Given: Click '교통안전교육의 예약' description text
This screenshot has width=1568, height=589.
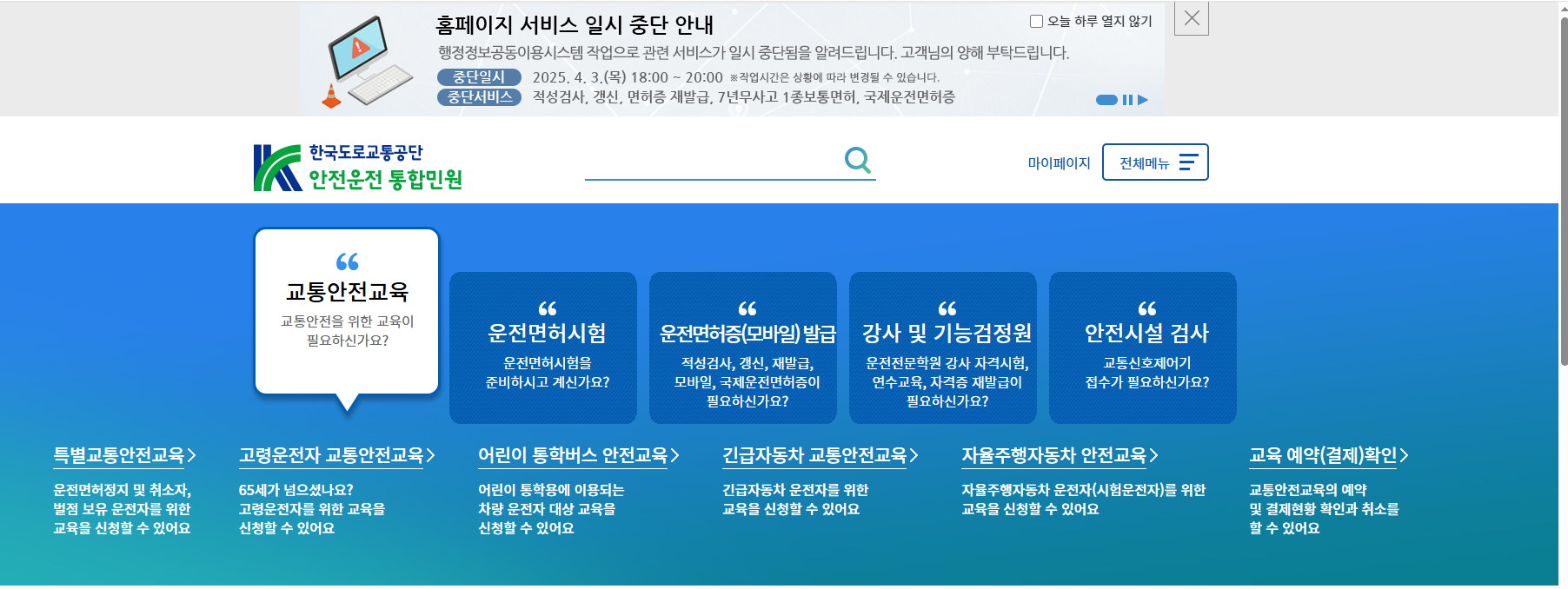Looking at the screenshot, I should [1308, 490].
